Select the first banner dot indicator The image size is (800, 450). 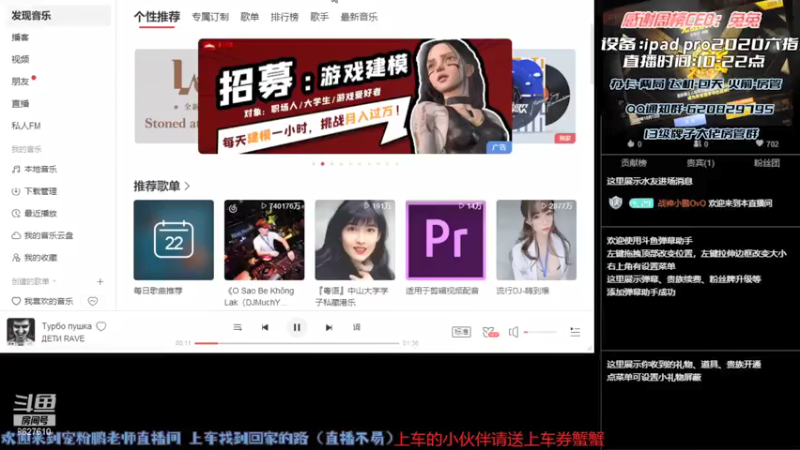click(313, 164)
